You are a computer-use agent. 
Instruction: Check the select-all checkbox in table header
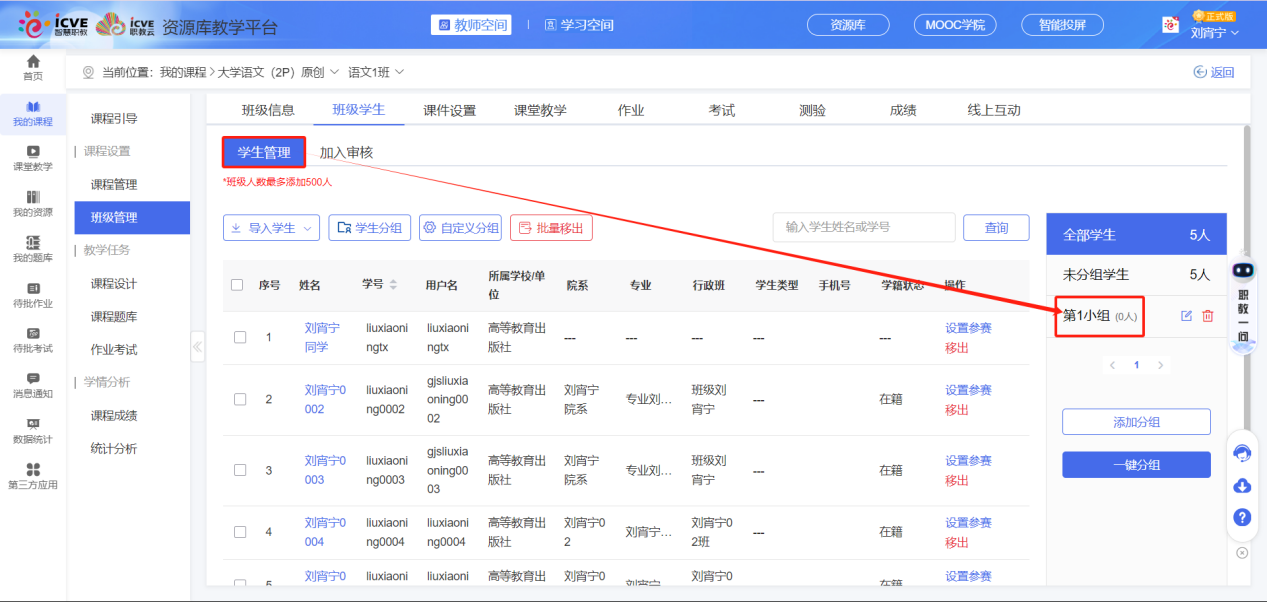coord(237,285)
